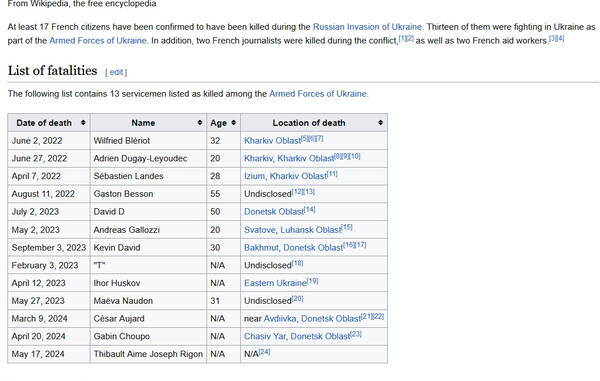Open Bakhmut link in Kevin David row
Image resolution: width=600 pixels, height=381 pixels.
click(261, 247)
